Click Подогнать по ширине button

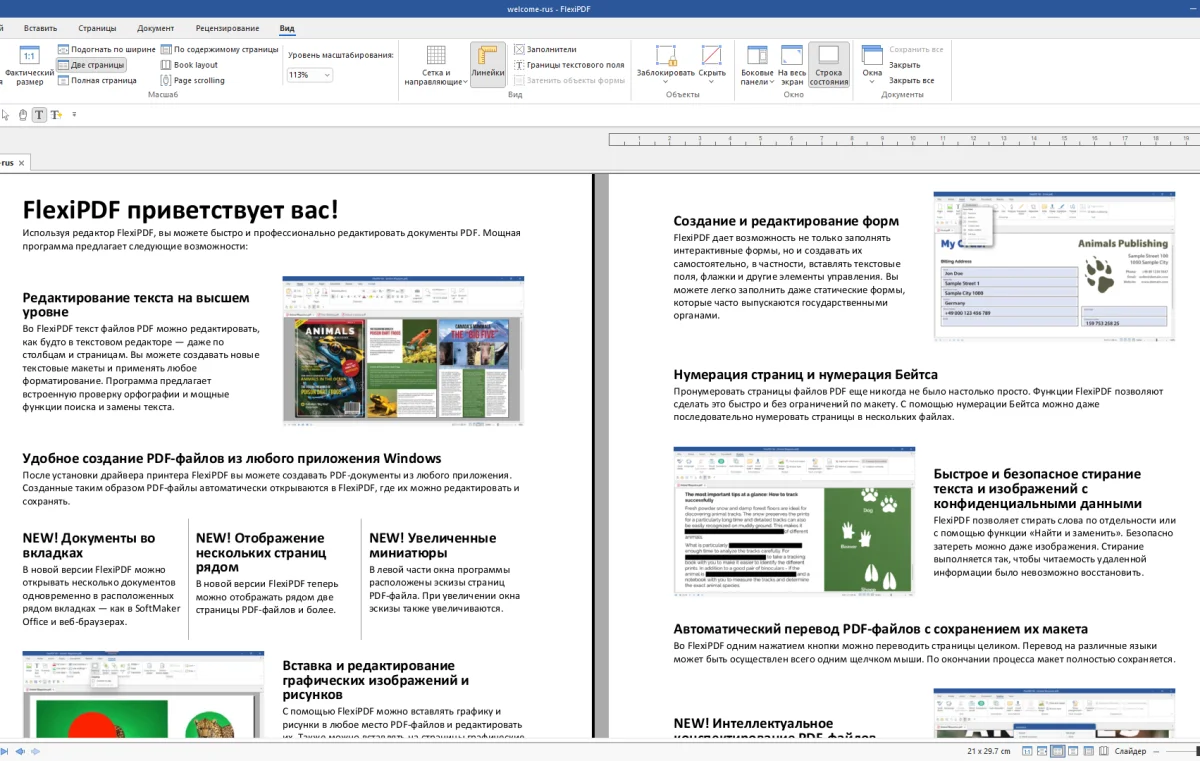[x=107, y=49]
